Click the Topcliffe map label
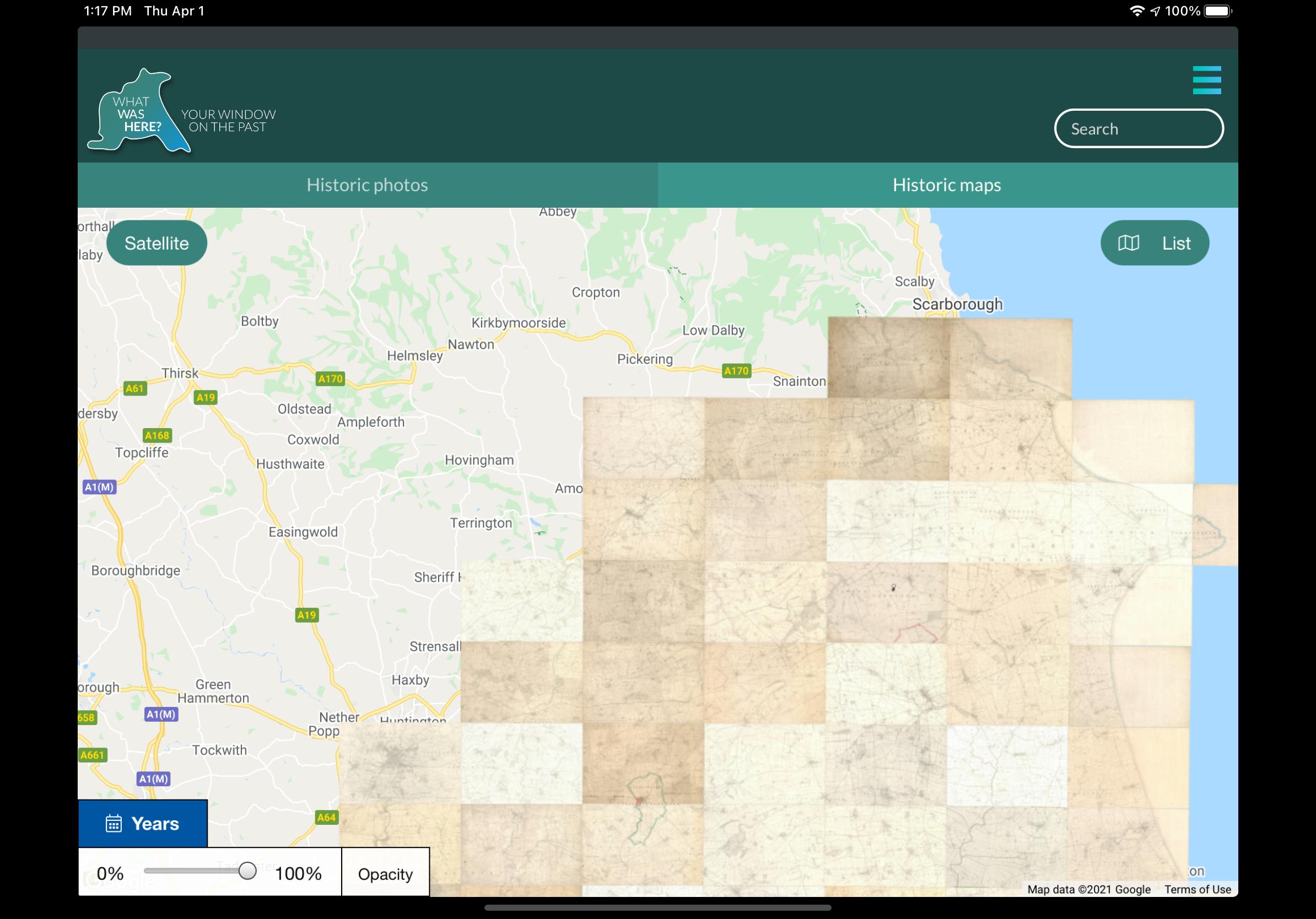This screenshot has width=1316, height=919. [142, 453]
